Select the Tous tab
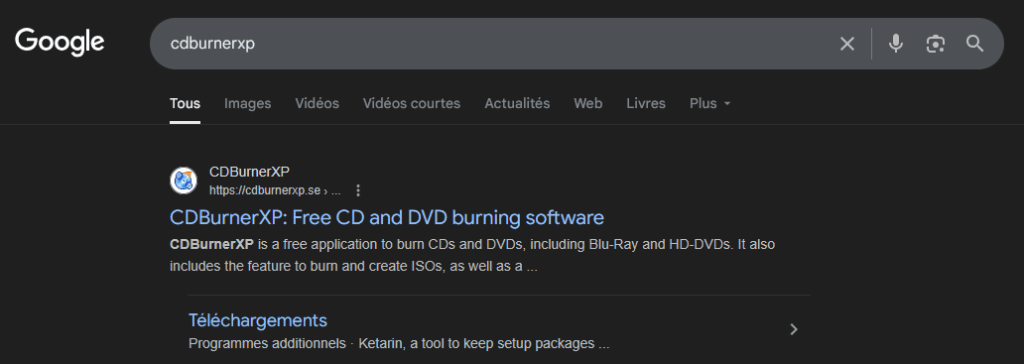This screenshot has width=1024, height=364. click(x=185, y=103)
